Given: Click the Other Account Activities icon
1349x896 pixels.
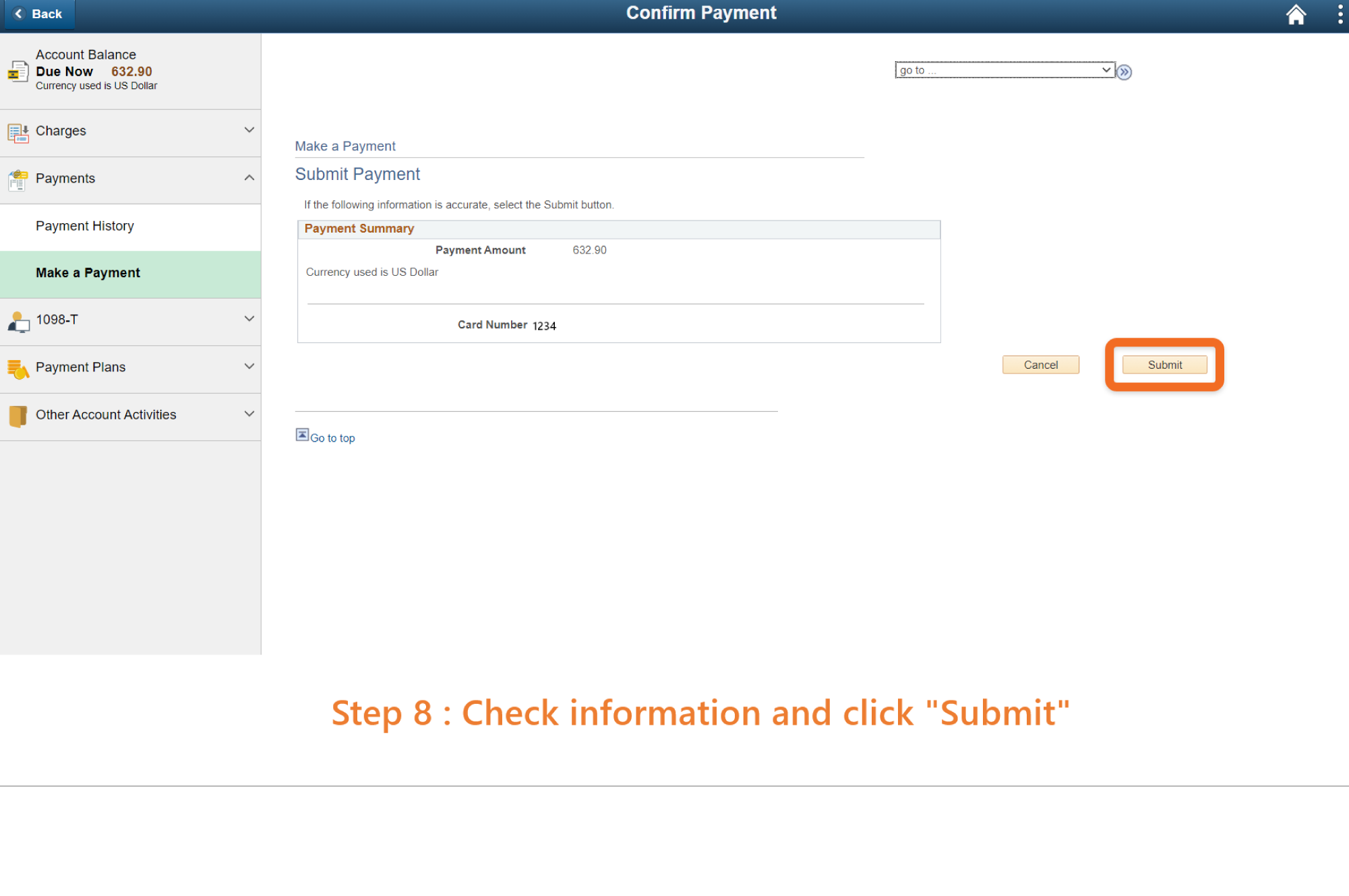Looking at the screenshot, I should click(18, 417).
